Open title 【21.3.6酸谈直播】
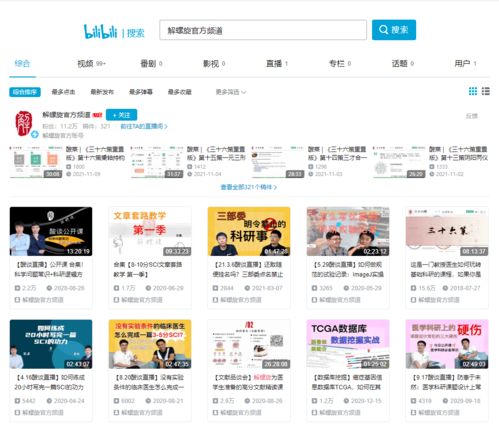The image size is (499, 430). click(248, 269)
